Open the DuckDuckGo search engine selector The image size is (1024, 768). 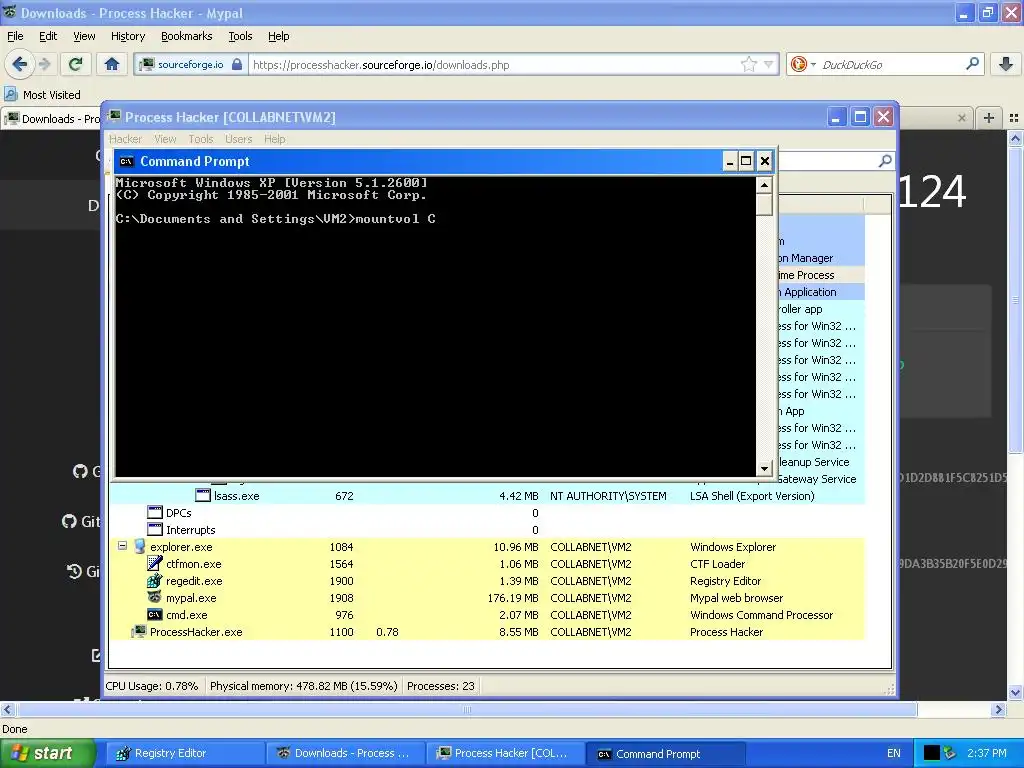coord(802,64)
